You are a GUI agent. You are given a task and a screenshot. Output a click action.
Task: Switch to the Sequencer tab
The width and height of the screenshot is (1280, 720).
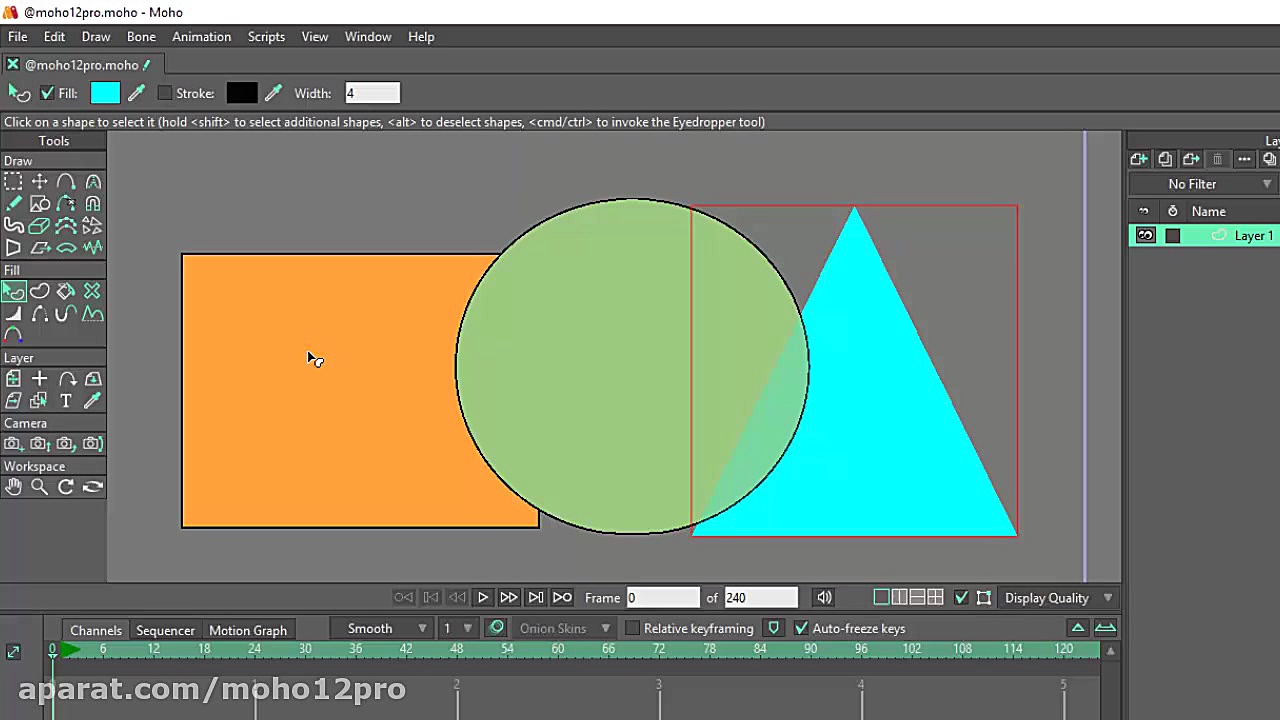tap(165, 630)
